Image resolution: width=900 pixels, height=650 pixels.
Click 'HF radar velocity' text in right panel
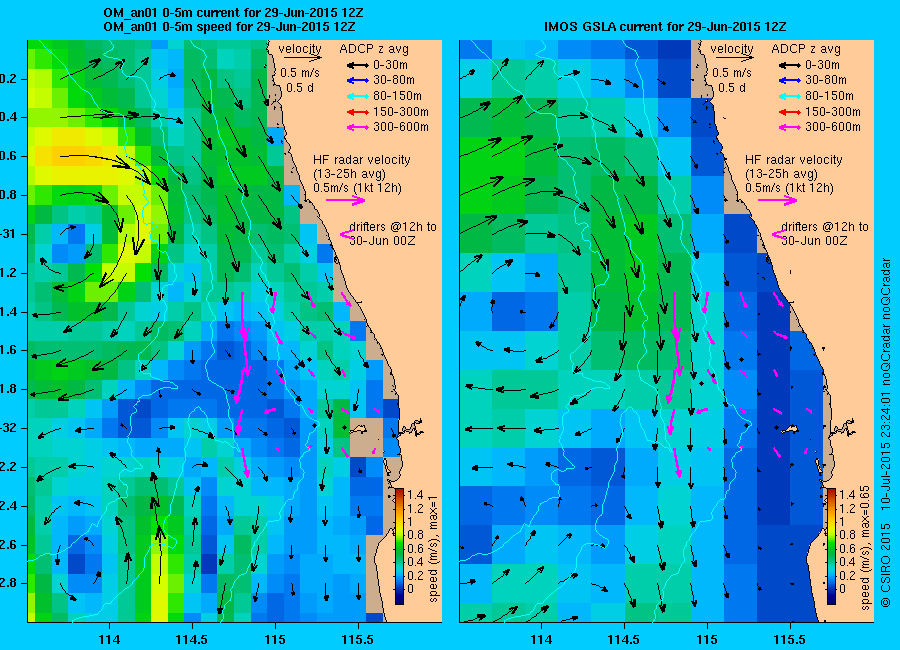[x=794, y=160]
